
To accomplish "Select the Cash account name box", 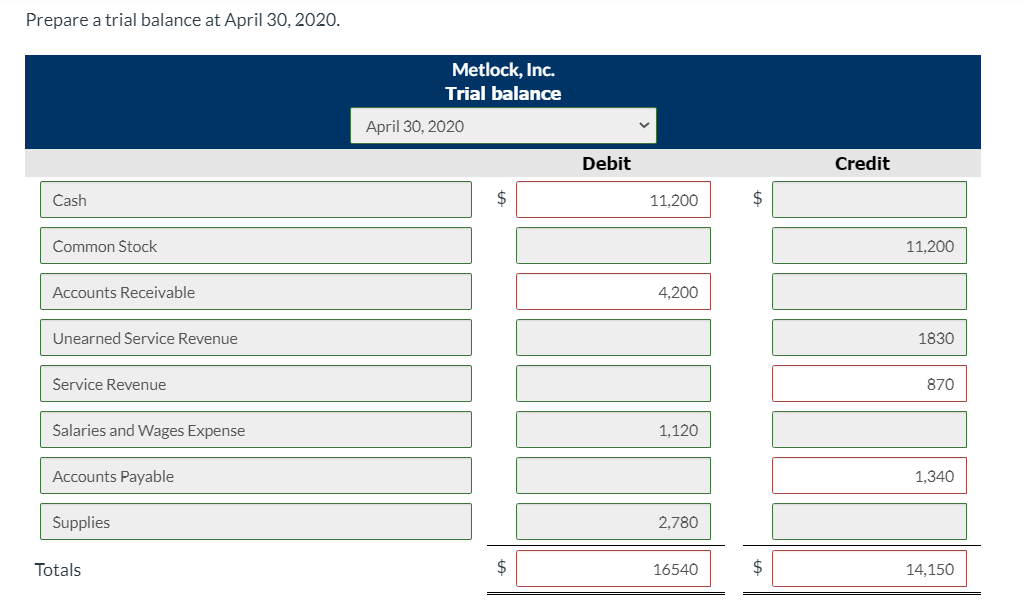I will (x=255, y=199).
